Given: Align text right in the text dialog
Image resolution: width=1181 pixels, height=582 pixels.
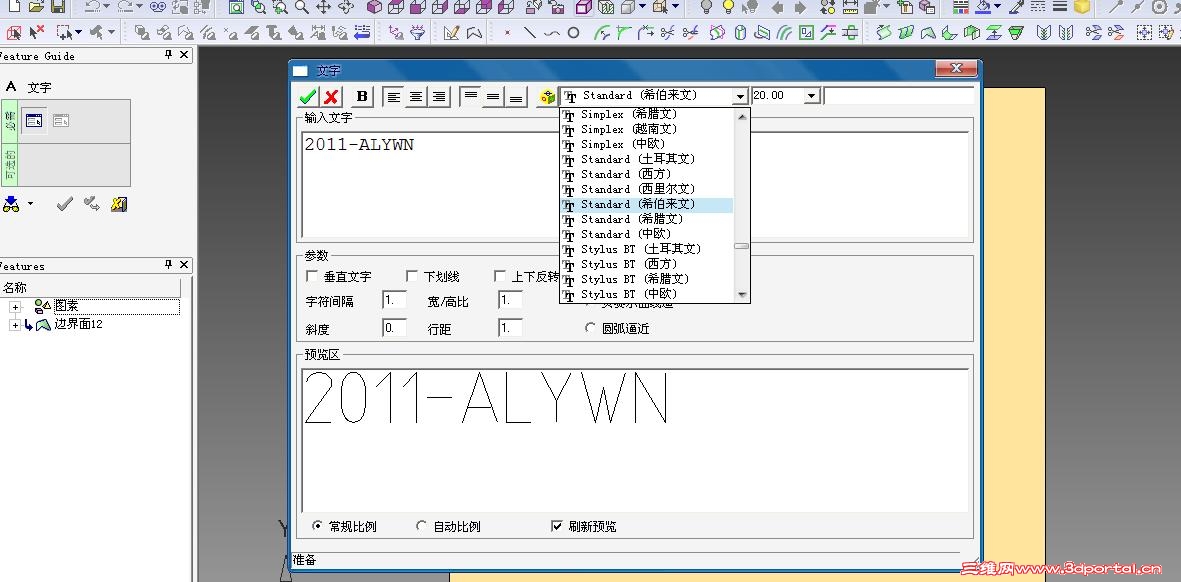Looking at the screenshot, I should pyautogui.click(x=439, y=96).
